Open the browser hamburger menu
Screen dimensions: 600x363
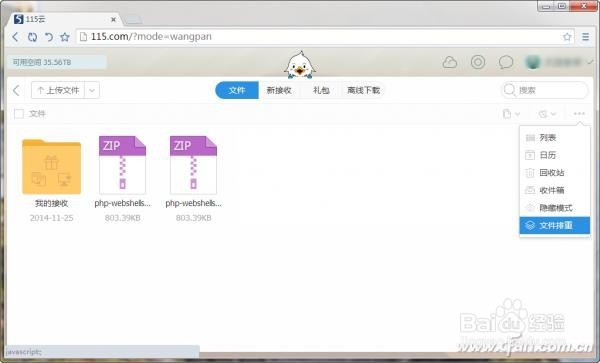585,37
